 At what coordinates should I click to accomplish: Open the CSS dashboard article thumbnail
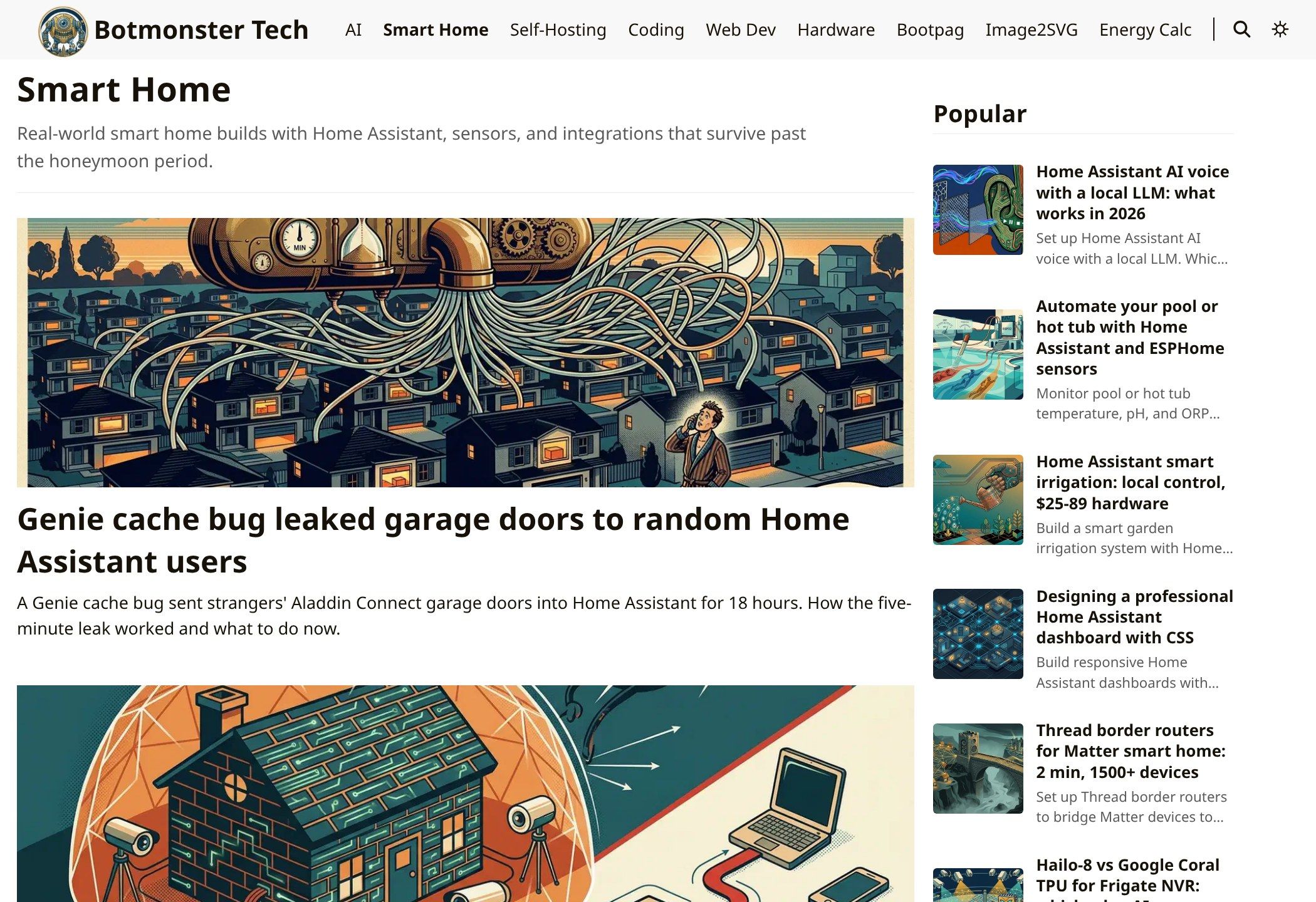pos(978,634)
